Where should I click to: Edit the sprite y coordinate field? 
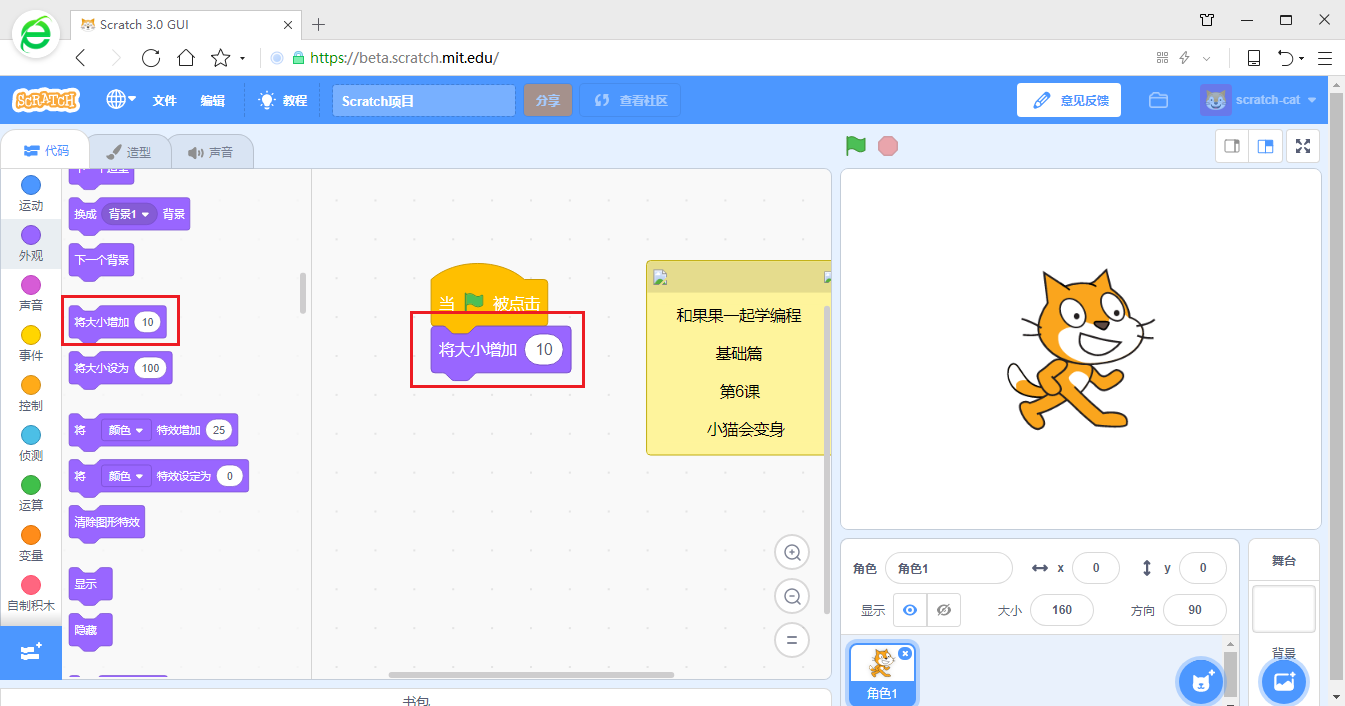tap(1203, 568)
